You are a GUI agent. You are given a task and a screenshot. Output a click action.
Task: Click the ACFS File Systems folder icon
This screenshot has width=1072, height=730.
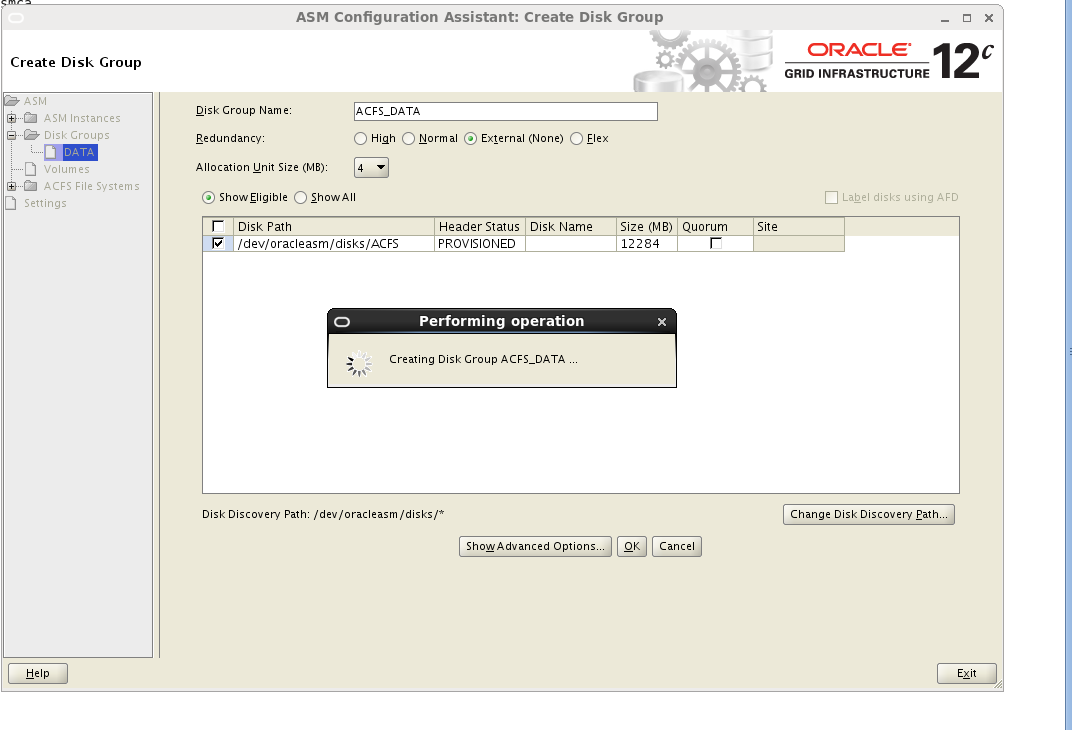[31, 186]
